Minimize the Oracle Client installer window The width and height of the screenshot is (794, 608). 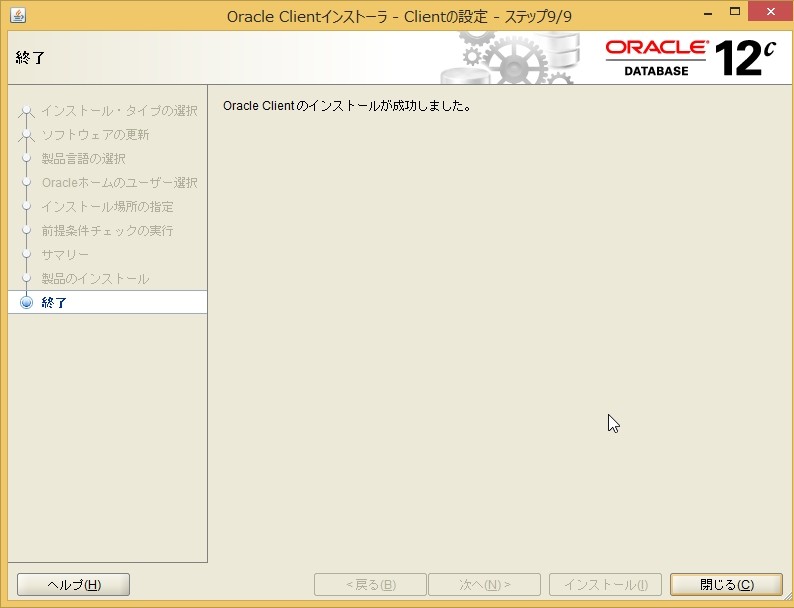[708, 12]
